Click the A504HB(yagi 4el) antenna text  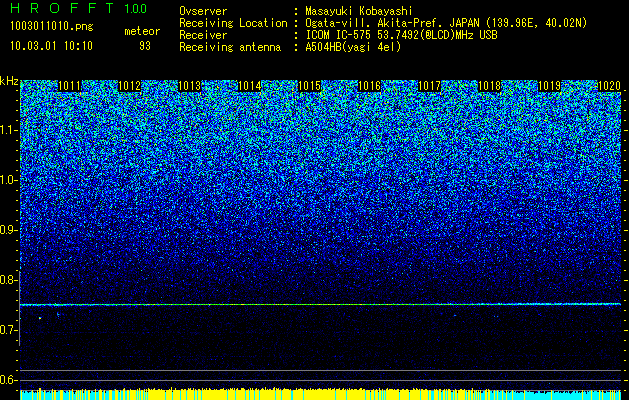pos(353,47)
